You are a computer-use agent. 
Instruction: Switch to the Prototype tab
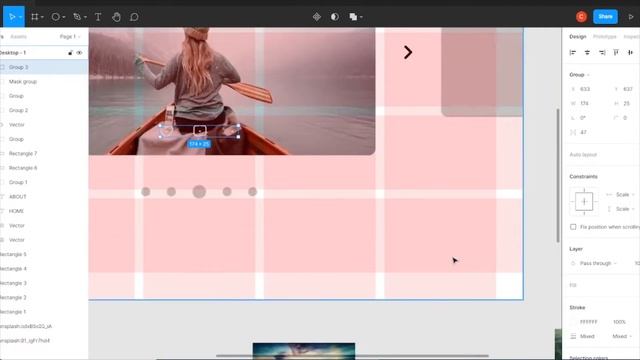604,36
